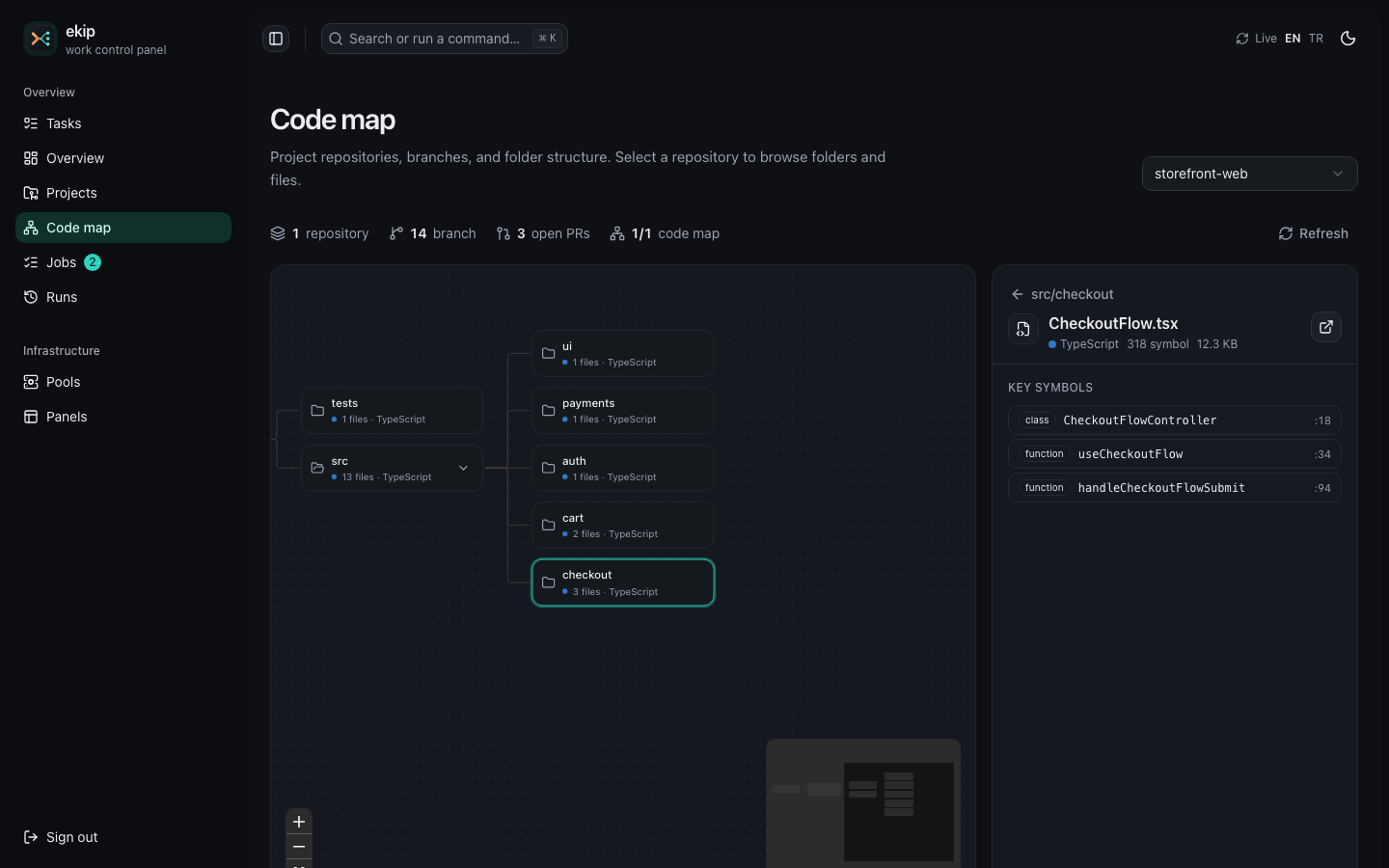Open Overview page in the sidebar
Screen dimensions: 1389x868
tap(123, 158)
